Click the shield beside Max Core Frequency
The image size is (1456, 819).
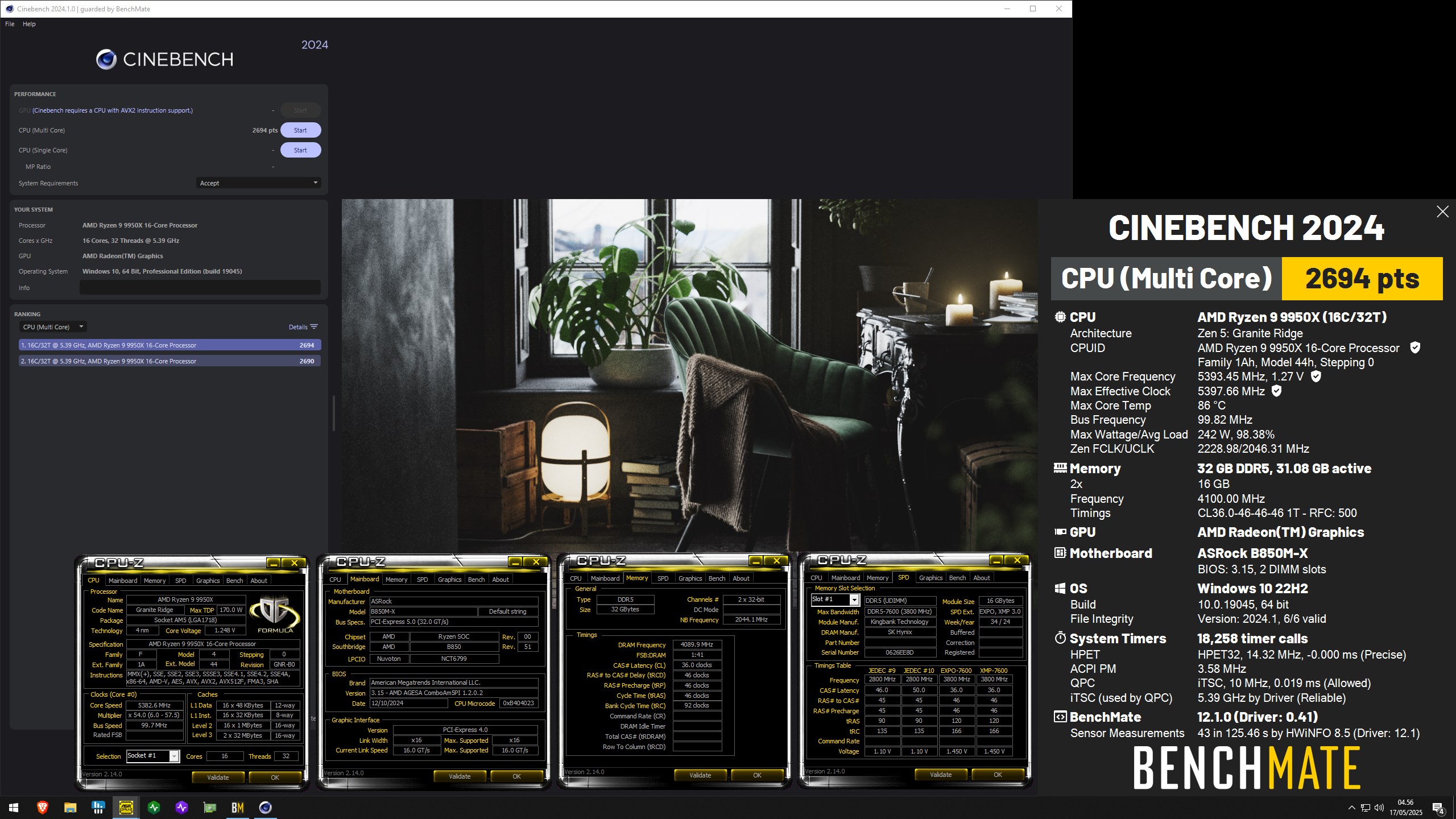[x=1316, y=376]
